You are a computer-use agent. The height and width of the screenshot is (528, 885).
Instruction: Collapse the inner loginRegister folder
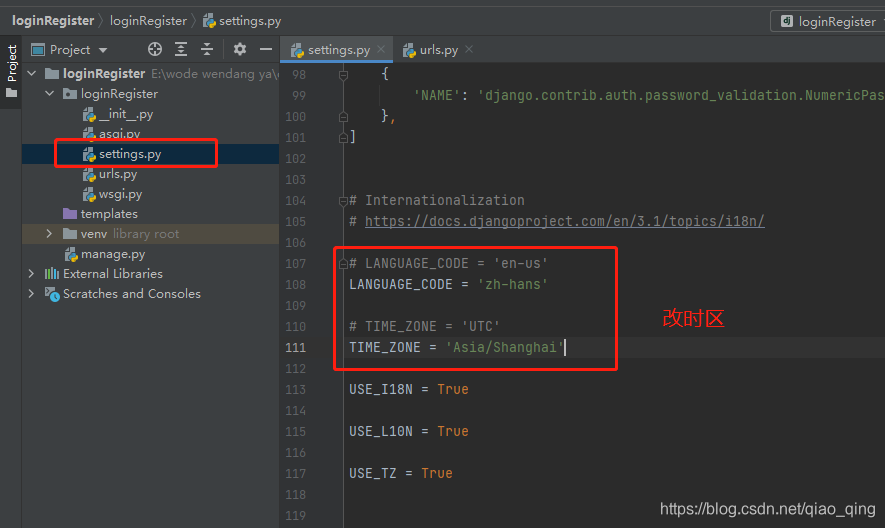(x=50, y=93)
